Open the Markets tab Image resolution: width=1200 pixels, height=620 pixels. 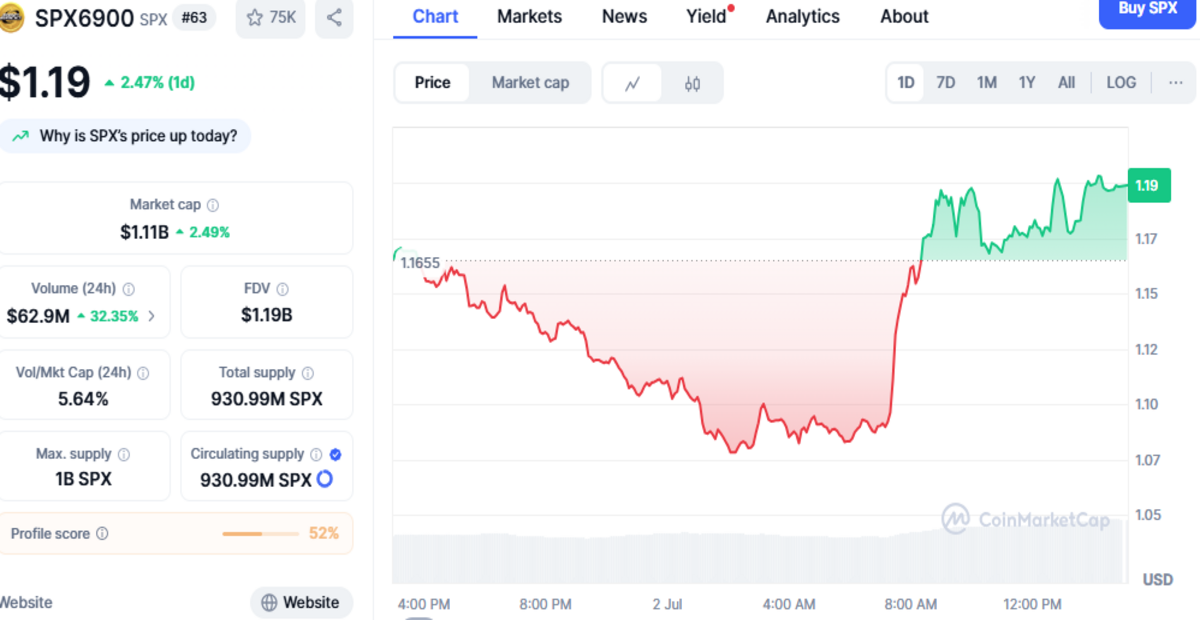(529, 17)
